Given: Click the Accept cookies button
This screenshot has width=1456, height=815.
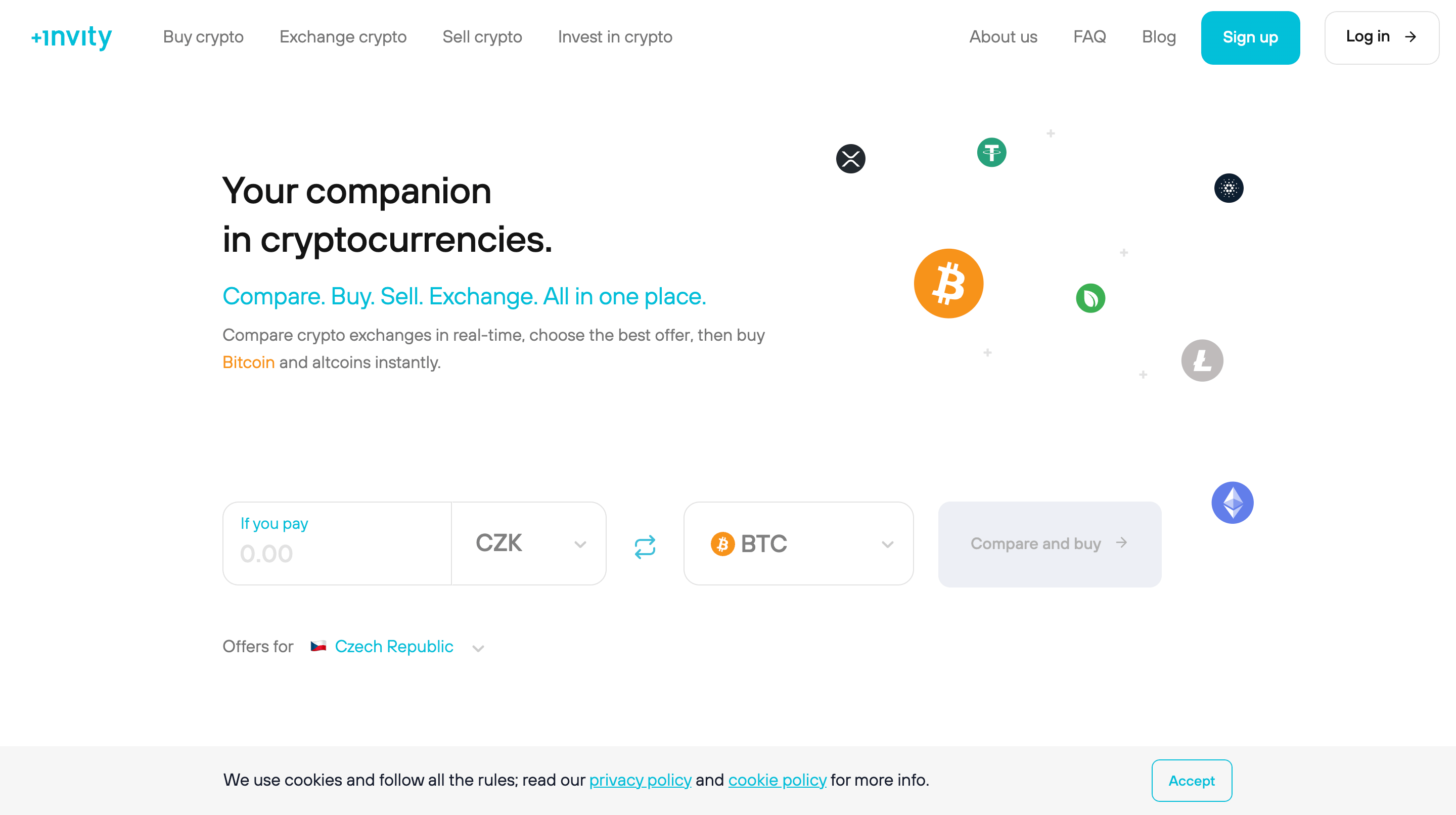Looking at the screenshot, I should [1192, 780].
